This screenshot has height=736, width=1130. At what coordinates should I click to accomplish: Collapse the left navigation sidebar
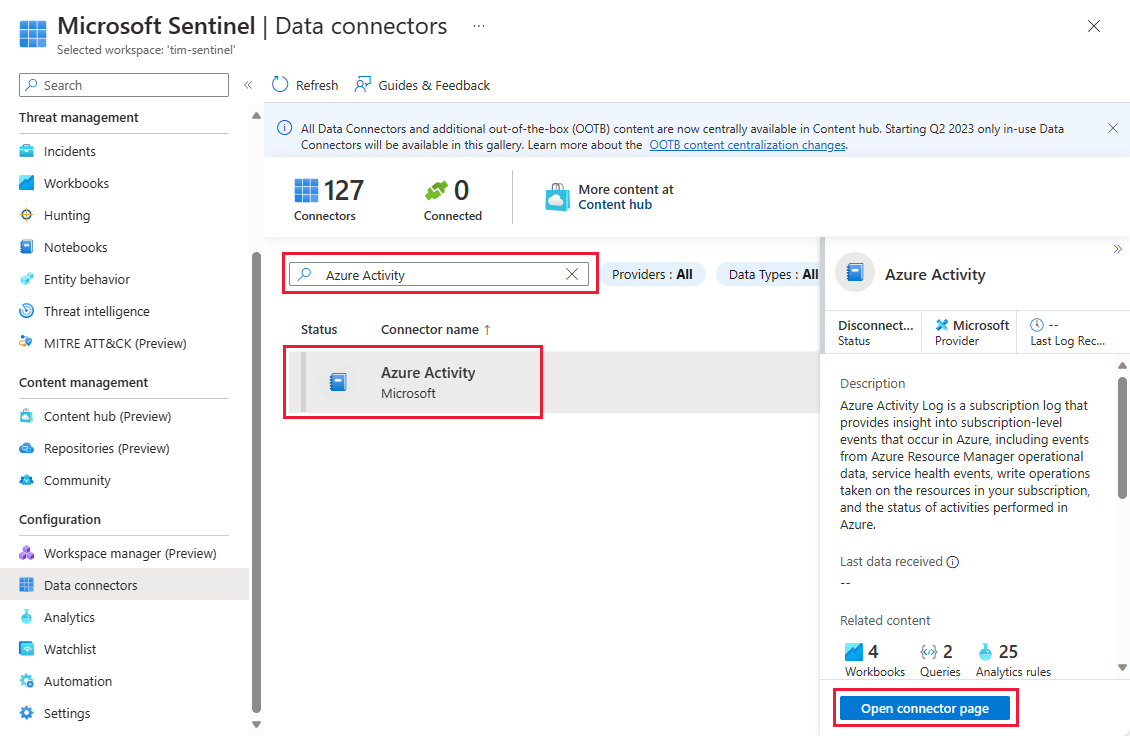[248, 85]
